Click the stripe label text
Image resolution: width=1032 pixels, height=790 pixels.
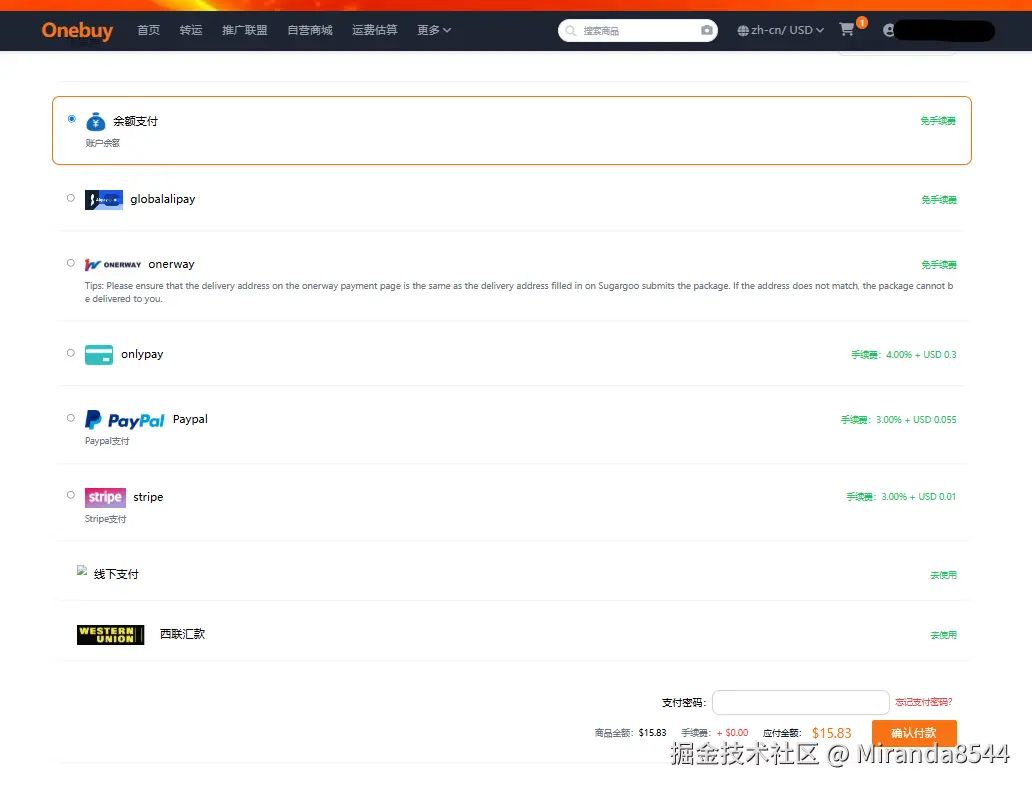(x=148, y=497)
